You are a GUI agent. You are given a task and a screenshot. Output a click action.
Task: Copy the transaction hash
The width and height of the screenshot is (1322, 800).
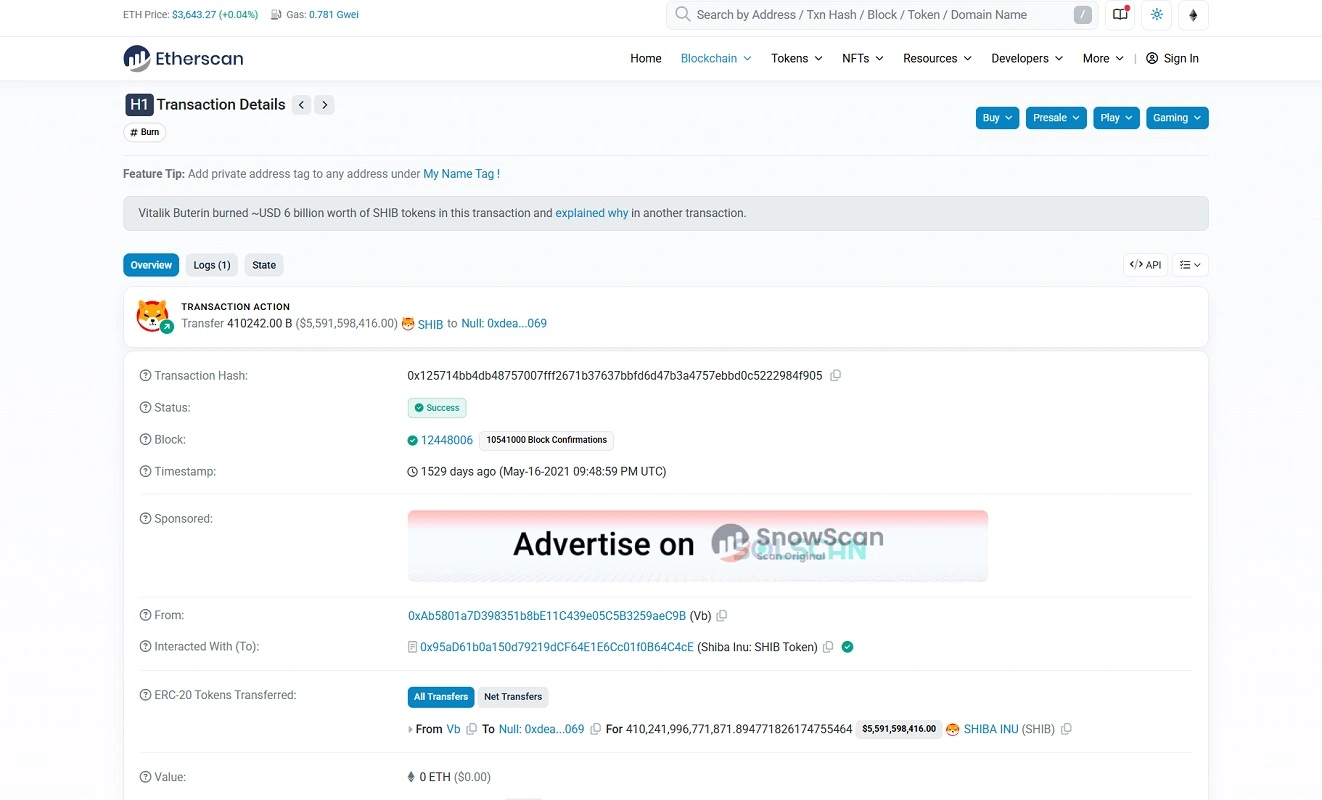(836, 376)
